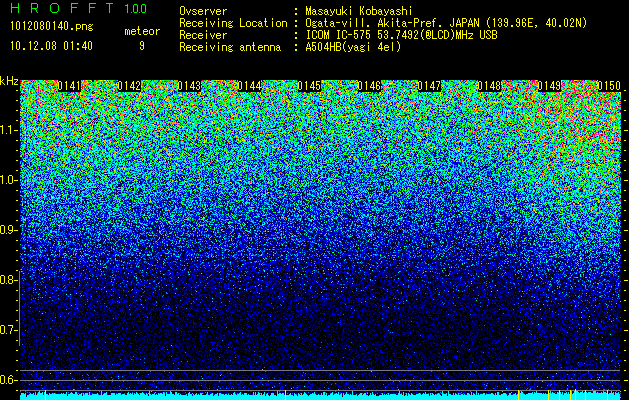Screen dimensions: 629x400
Task: Click the HROFFT 1.0.0 title text
Action: pyautogui.click(x=79, y=8)
